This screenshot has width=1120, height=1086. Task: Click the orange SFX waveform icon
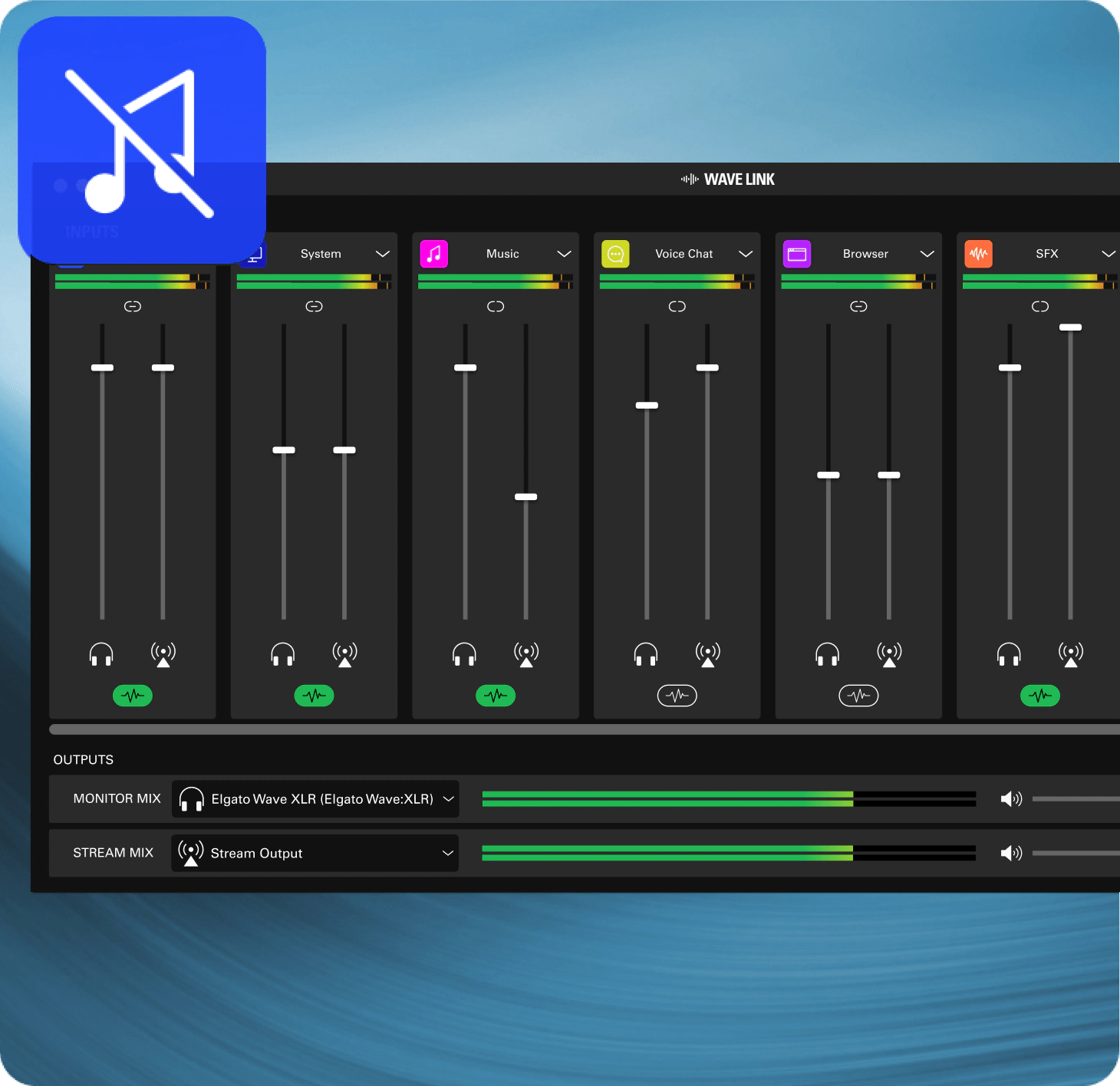coord(979,254)
